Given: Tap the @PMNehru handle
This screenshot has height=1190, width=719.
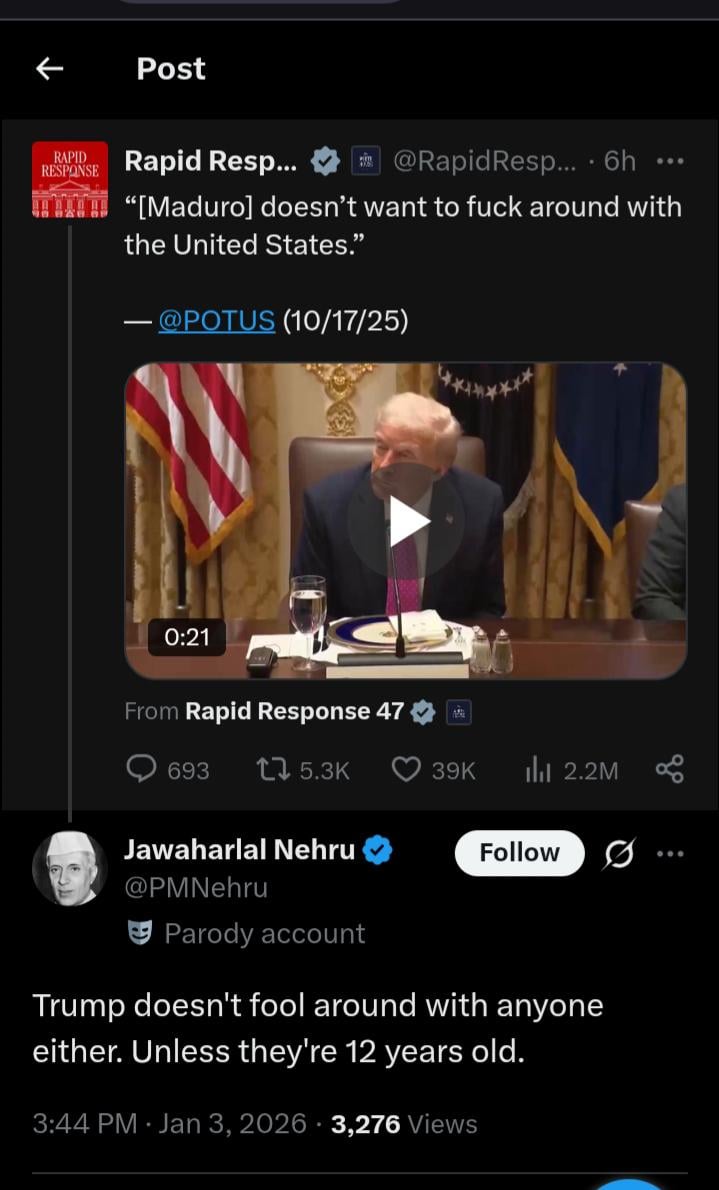Looking at the screenshot, I should 196,888.
